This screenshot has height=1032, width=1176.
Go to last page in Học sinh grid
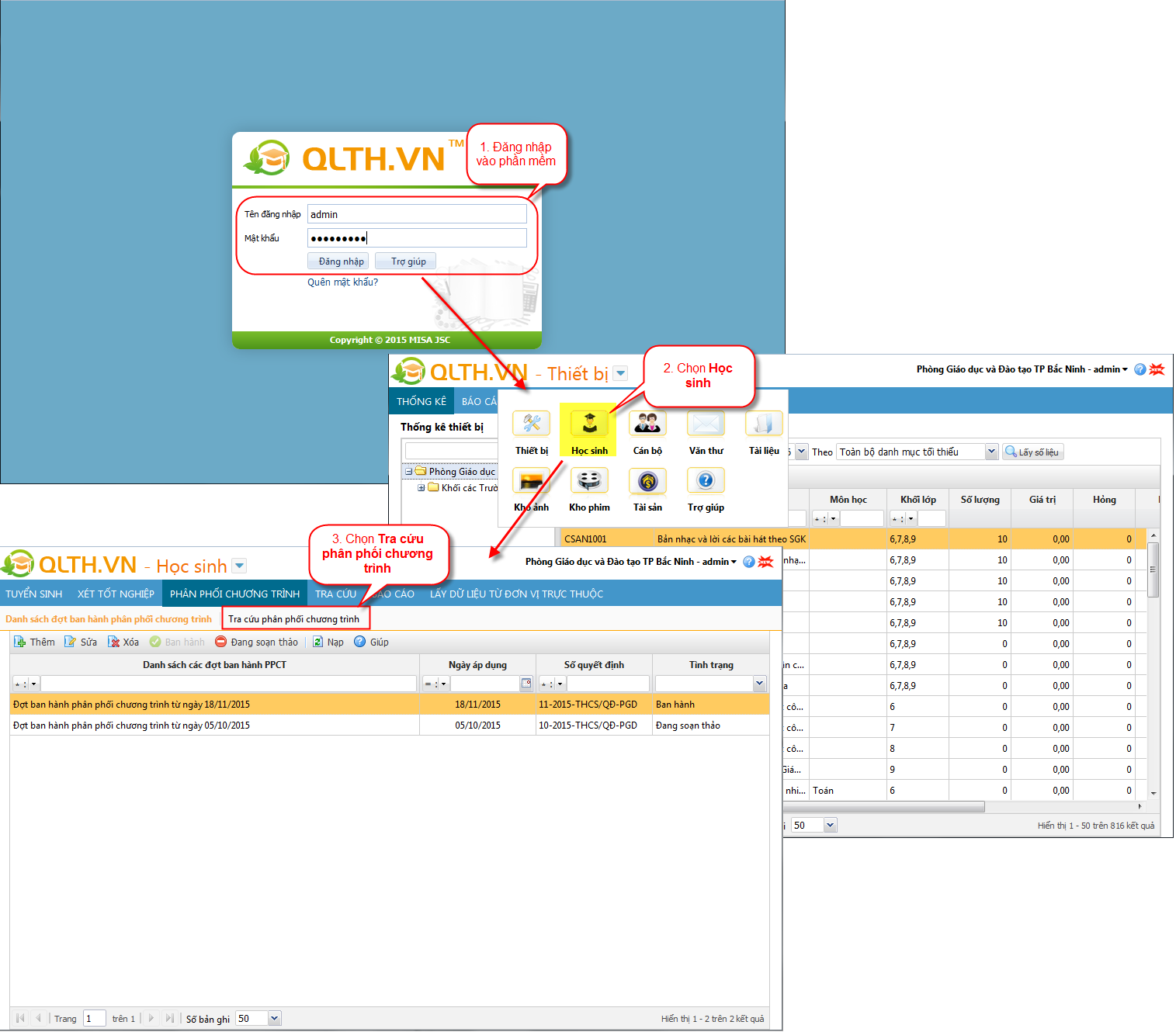coord(170,1018)
